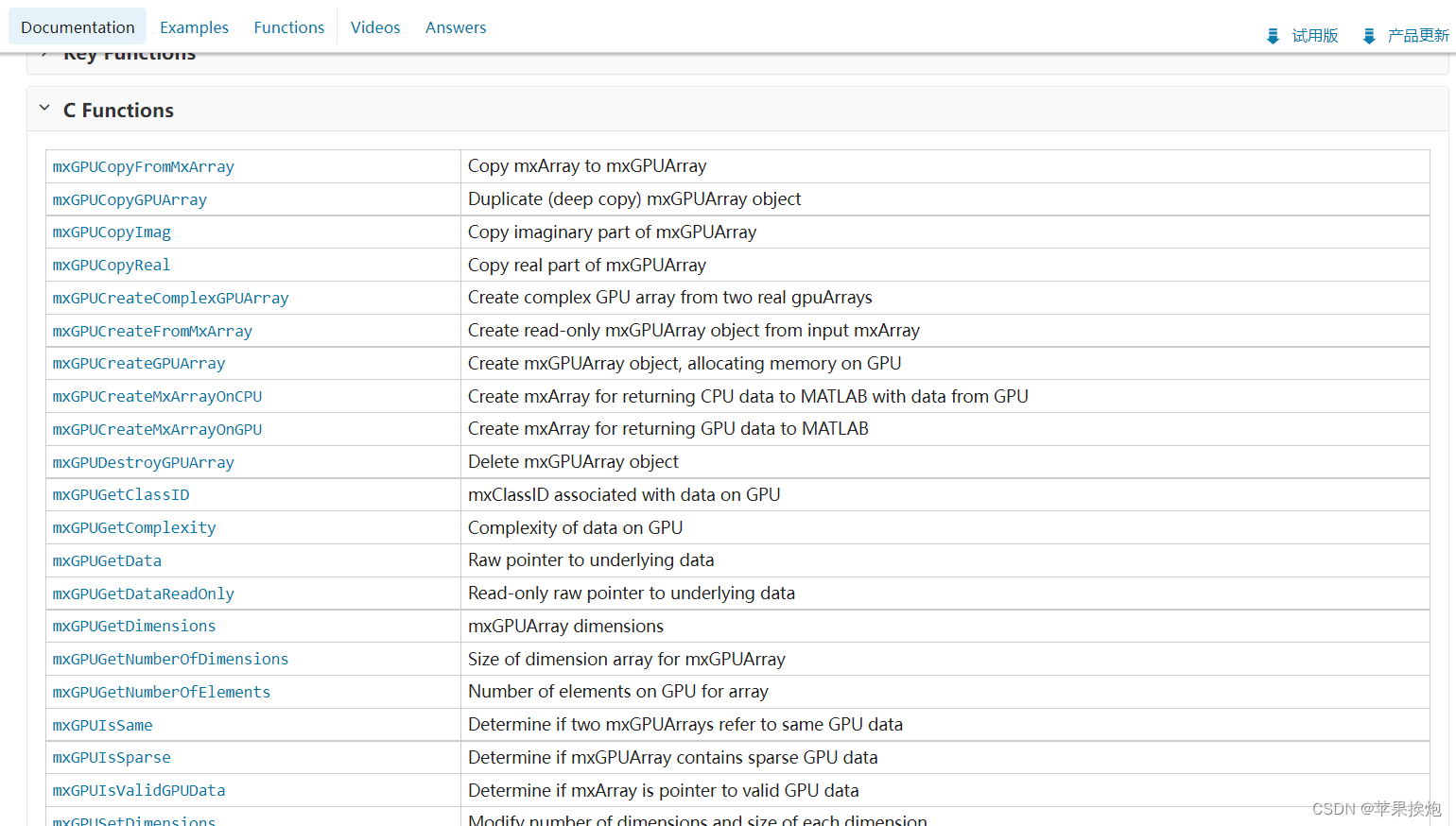This screenshot has width=1456, height=826.
Task: Click 'Duplicate (deep copy) mxGPUArray object' text
Action: [x=634, y=199]
